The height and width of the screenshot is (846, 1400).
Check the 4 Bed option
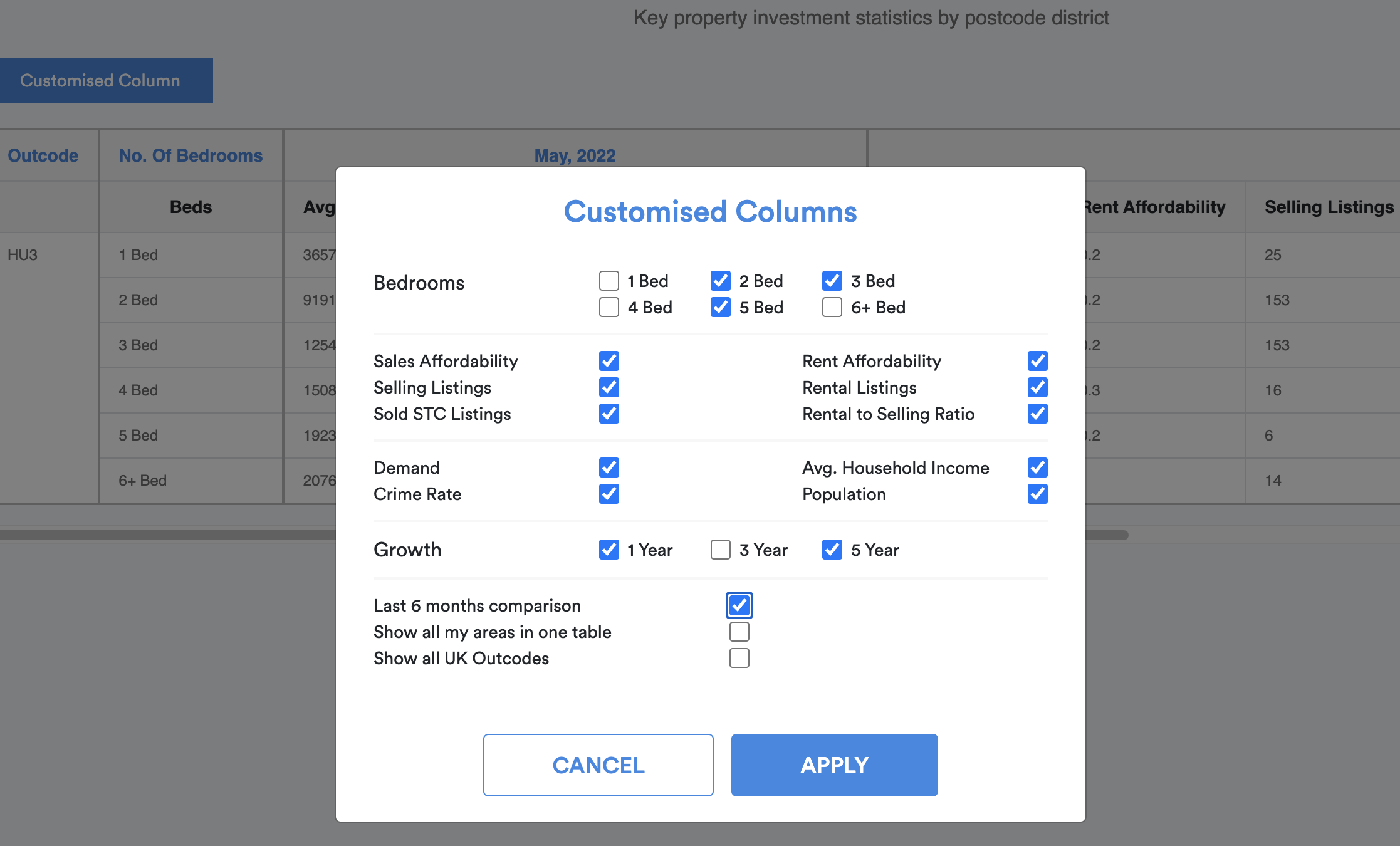coord(609,307)
